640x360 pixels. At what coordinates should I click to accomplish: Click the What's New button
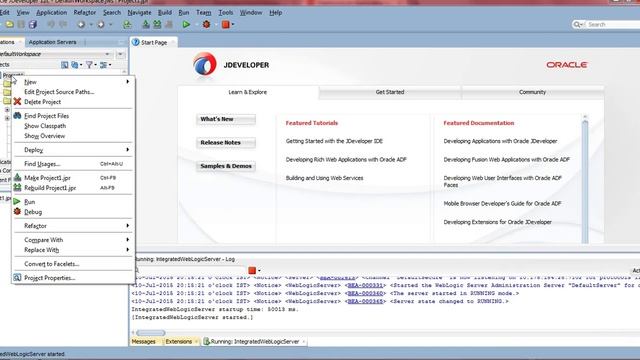pos(226,119)
